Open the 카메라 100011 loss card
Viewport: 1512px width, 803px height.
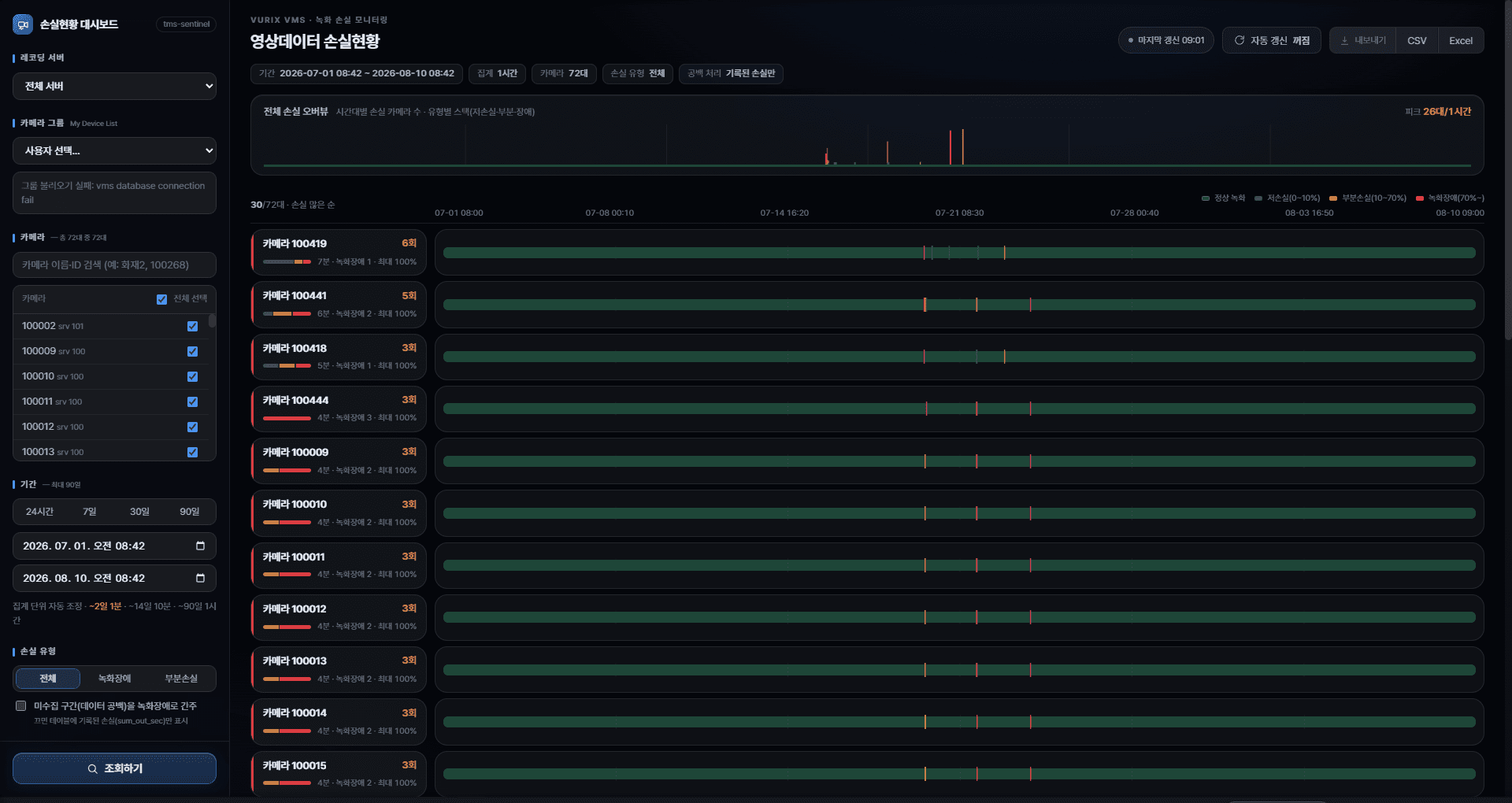(x=339, y=565)
